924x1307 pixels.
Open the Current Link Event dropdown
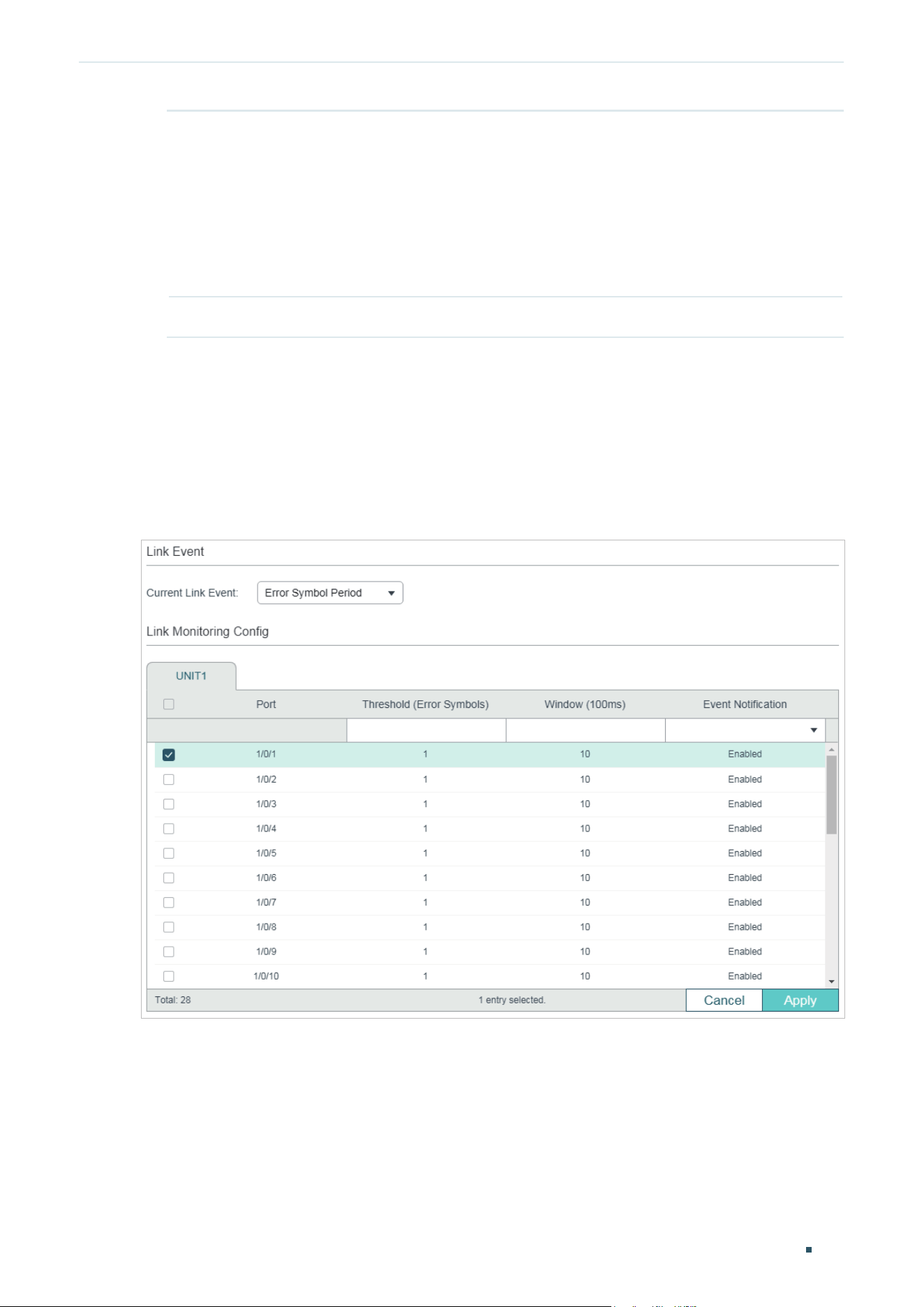330,593
